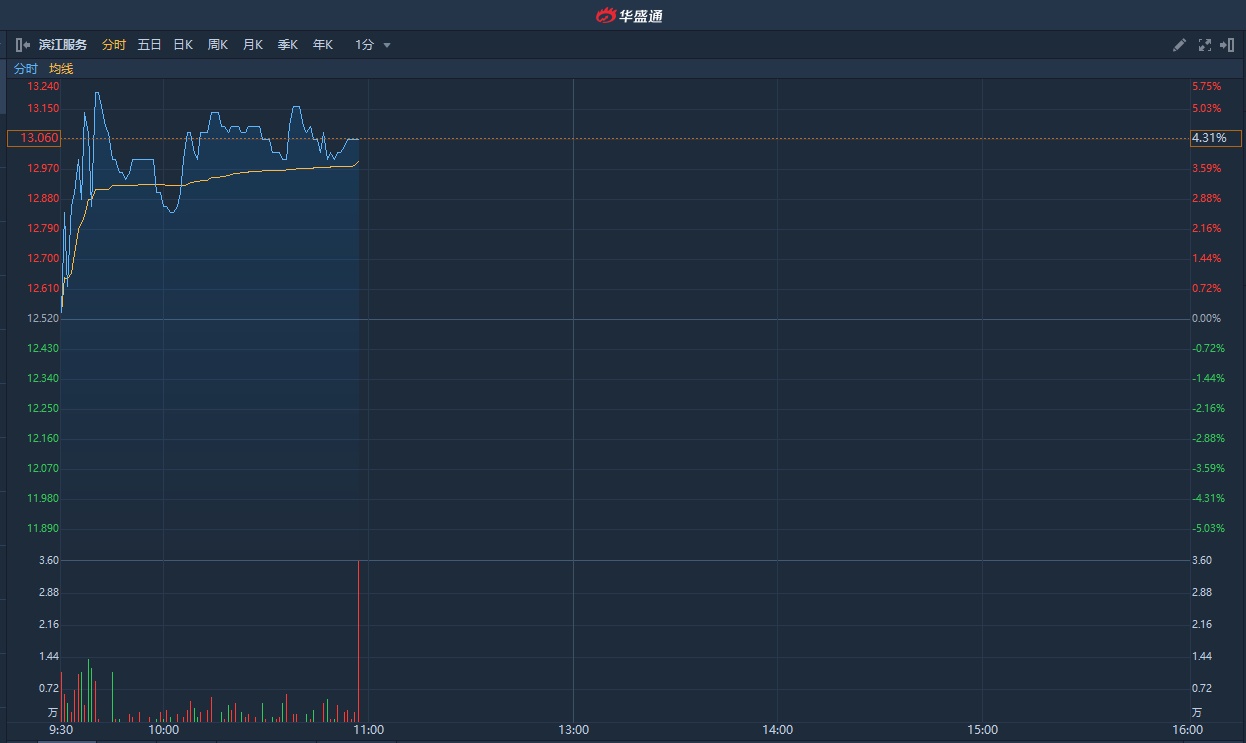Open the pencil drawing tool
This screenshot has width=1246, height=743.
pos(1180,45)
